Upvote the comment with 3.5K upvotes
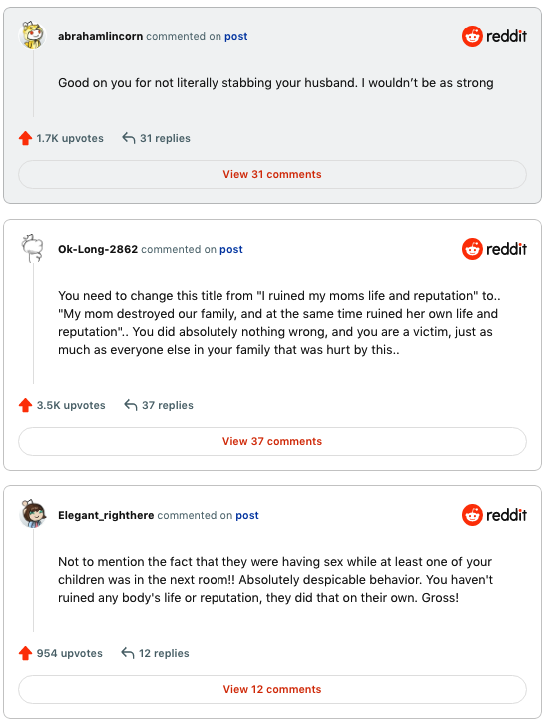The width and height of the screenshot is (548, 722). tap(25, 405)
